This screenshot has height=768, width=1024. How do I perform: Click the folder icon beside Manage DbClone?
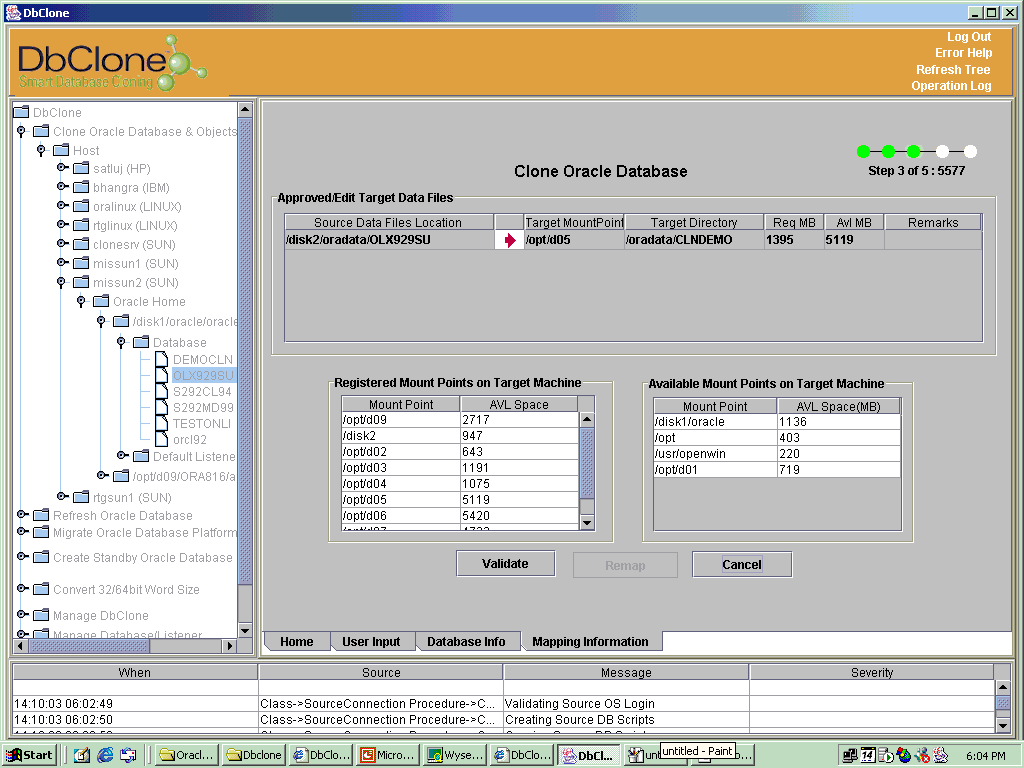[x=41, y=615]
